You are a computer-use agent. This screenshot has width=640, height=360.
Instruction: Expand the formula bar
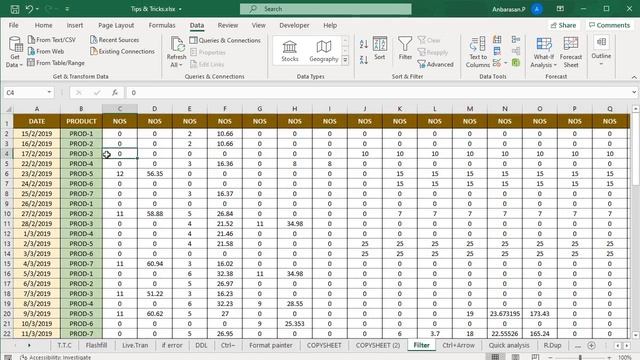click(x=634, y=93)
